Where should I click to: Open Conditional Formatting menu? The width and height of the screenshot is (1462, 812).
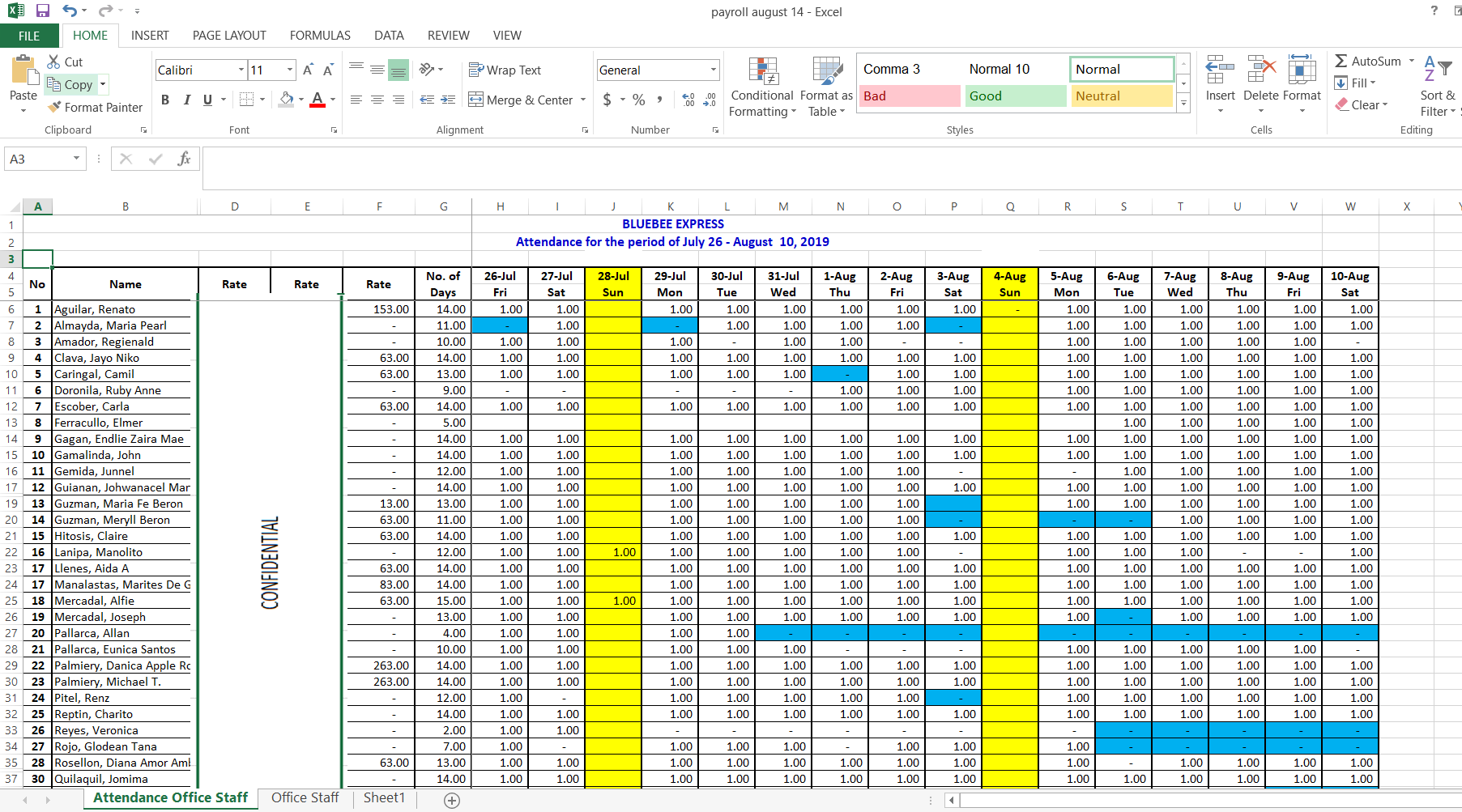click(x=762, y=87)
